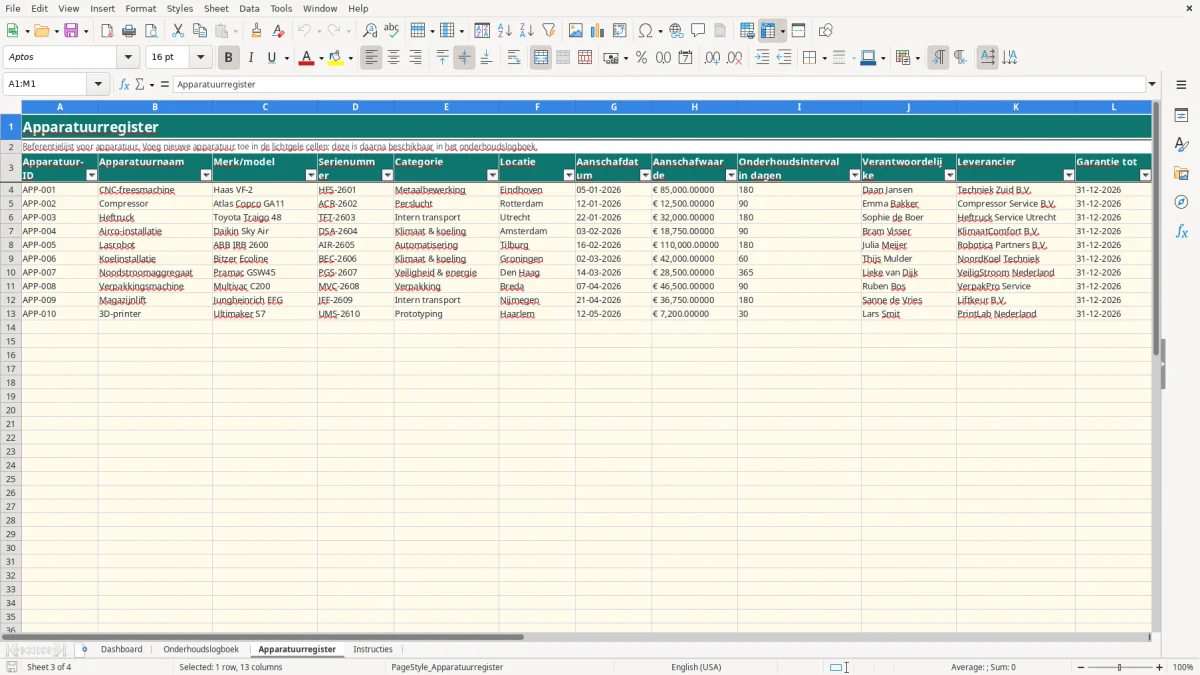Insert a chart

(598, 31)
